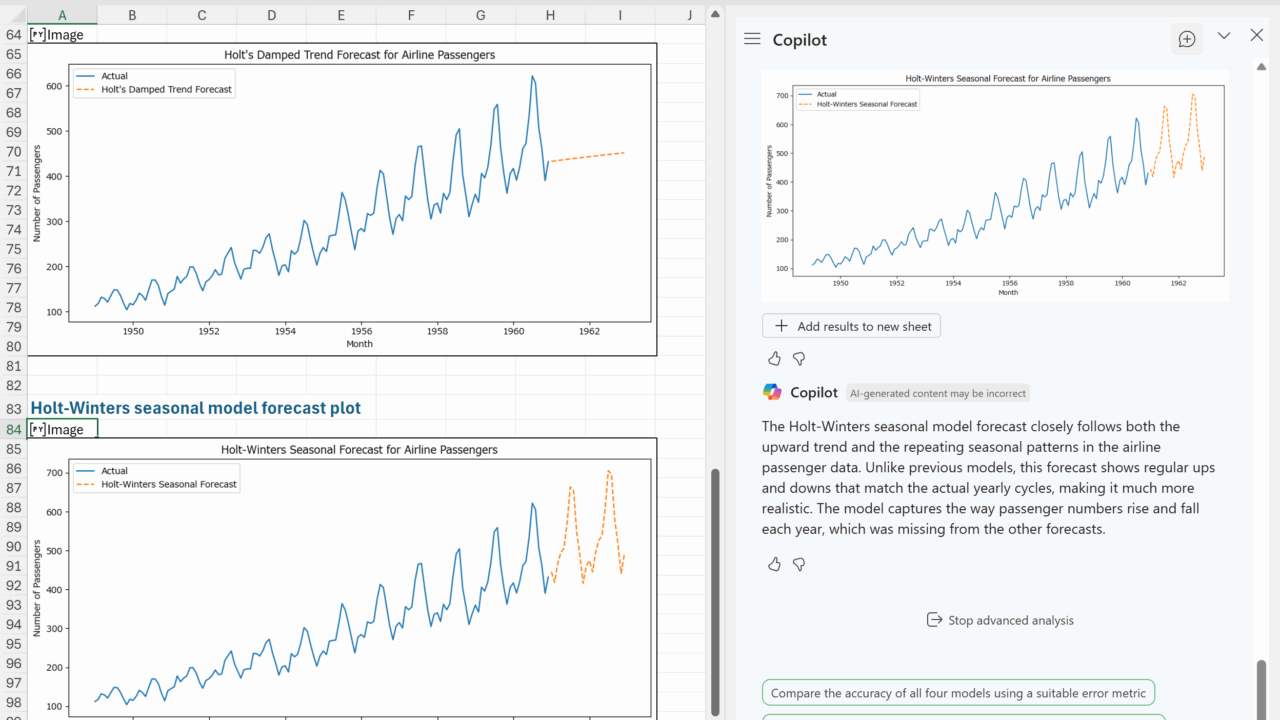Screen dimensions: 1280x720
Task: Open the Copilot hamburger menu
Action: [x=752, y=39]
